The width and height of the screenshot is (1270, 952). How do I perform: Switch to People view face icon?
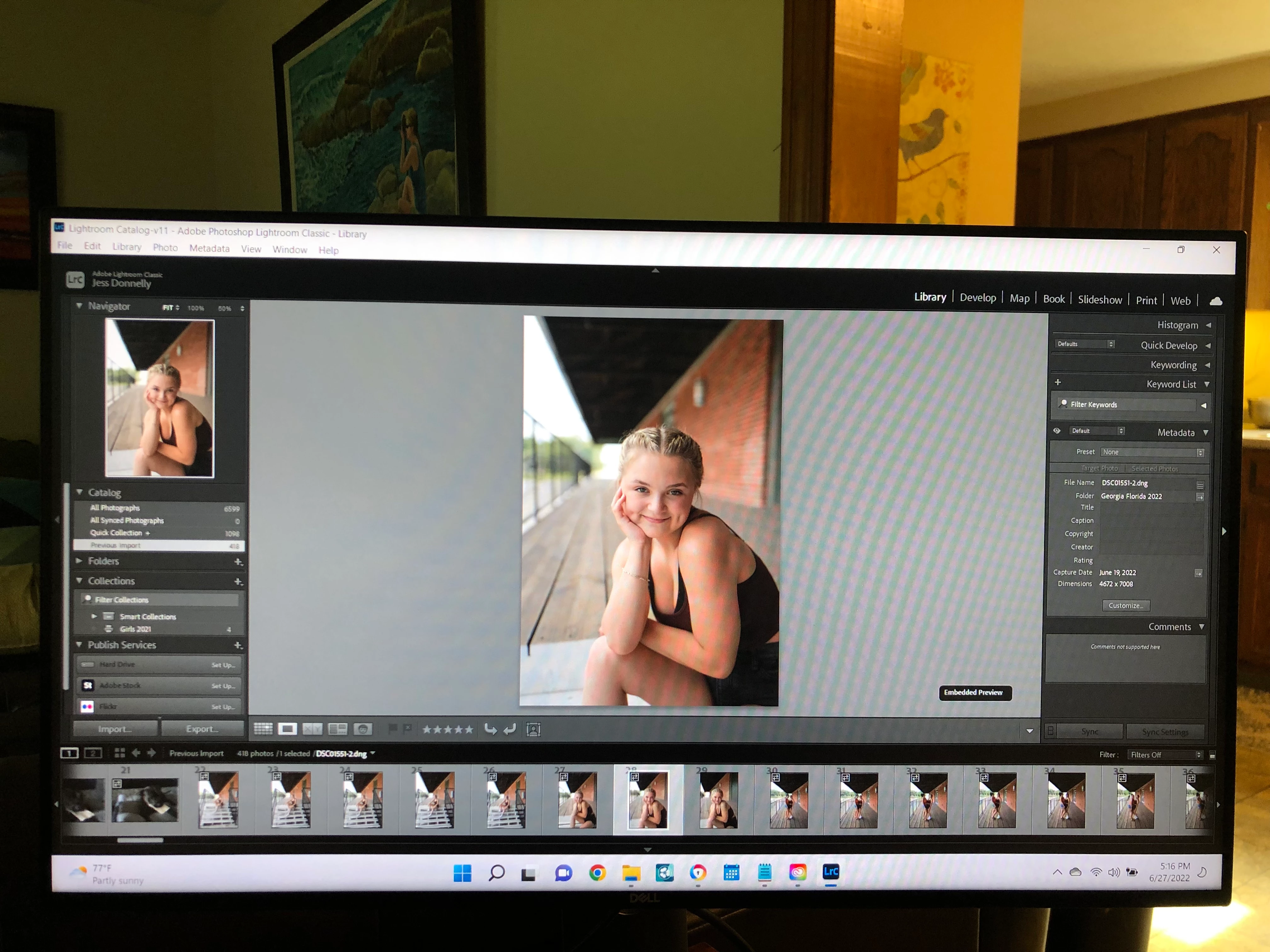tap(363, 729)
